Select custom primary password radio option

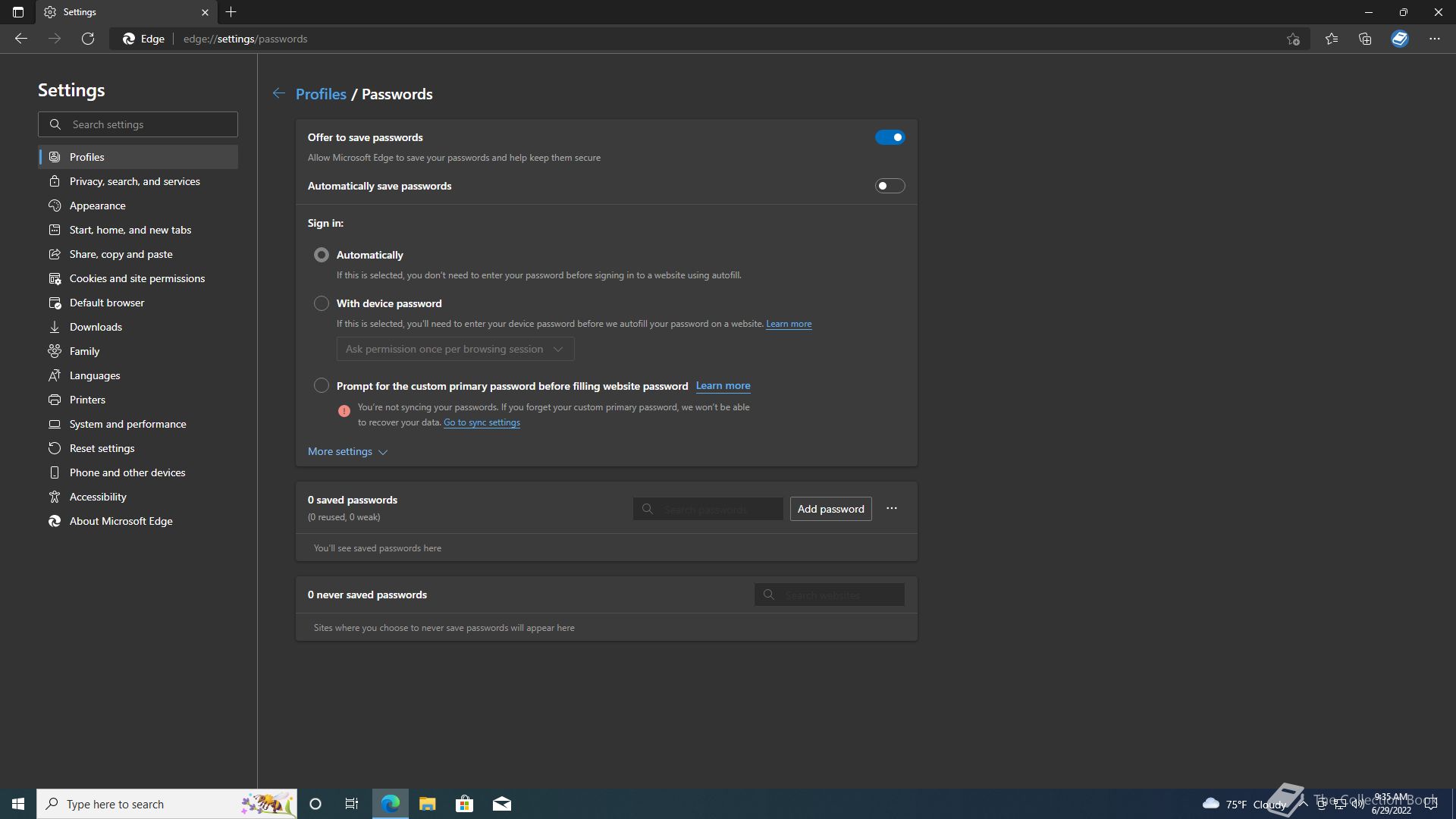[x=322, y=385]
